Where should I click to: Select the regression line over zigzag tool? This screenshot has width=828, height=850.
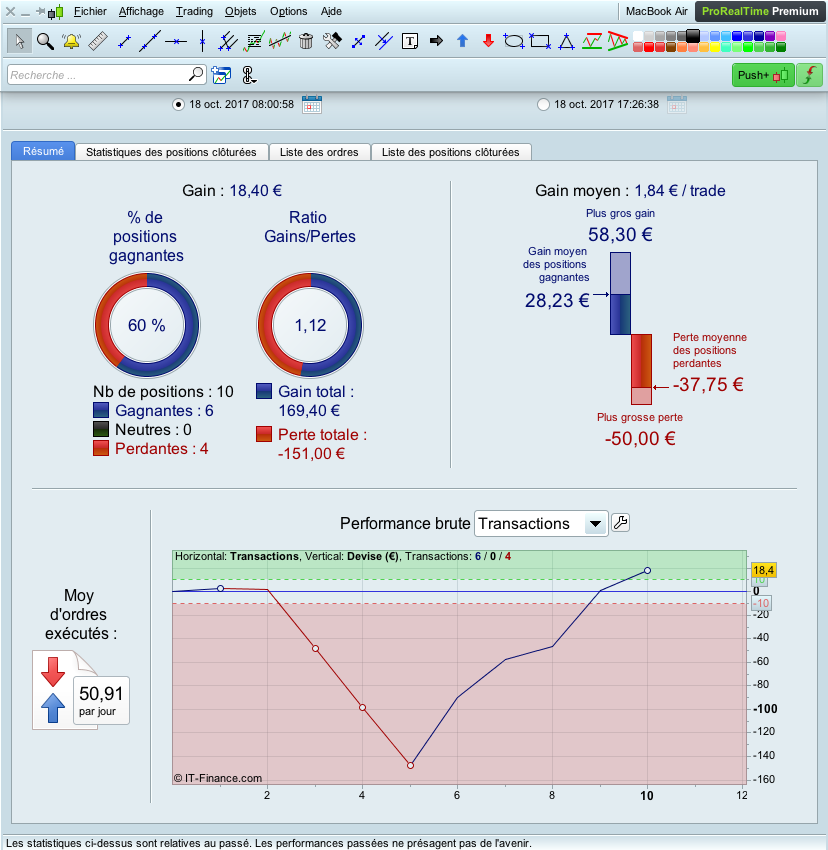[280, 41]
